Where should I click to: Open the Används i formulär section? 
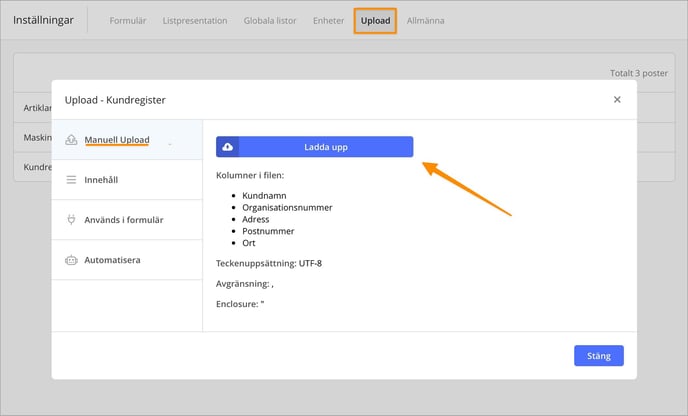coord(127,220)
